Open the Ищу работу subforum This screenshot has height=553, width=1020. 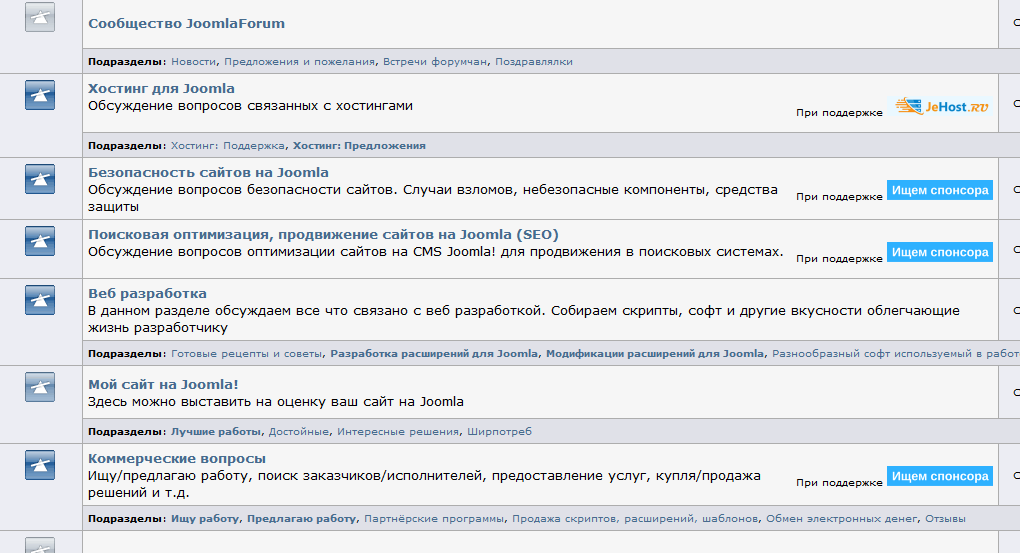tap(205, 520)
